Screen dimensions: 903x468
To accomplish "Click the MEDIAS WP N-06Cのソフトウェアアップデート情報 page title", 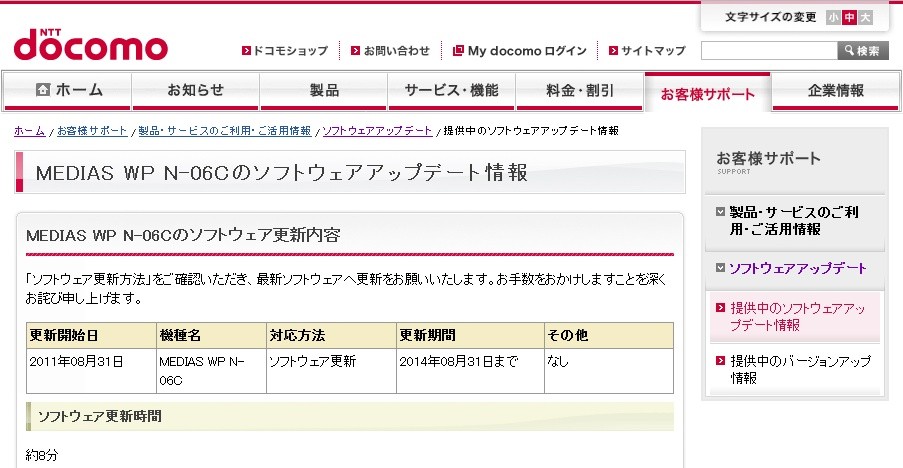I will point(282,173).
